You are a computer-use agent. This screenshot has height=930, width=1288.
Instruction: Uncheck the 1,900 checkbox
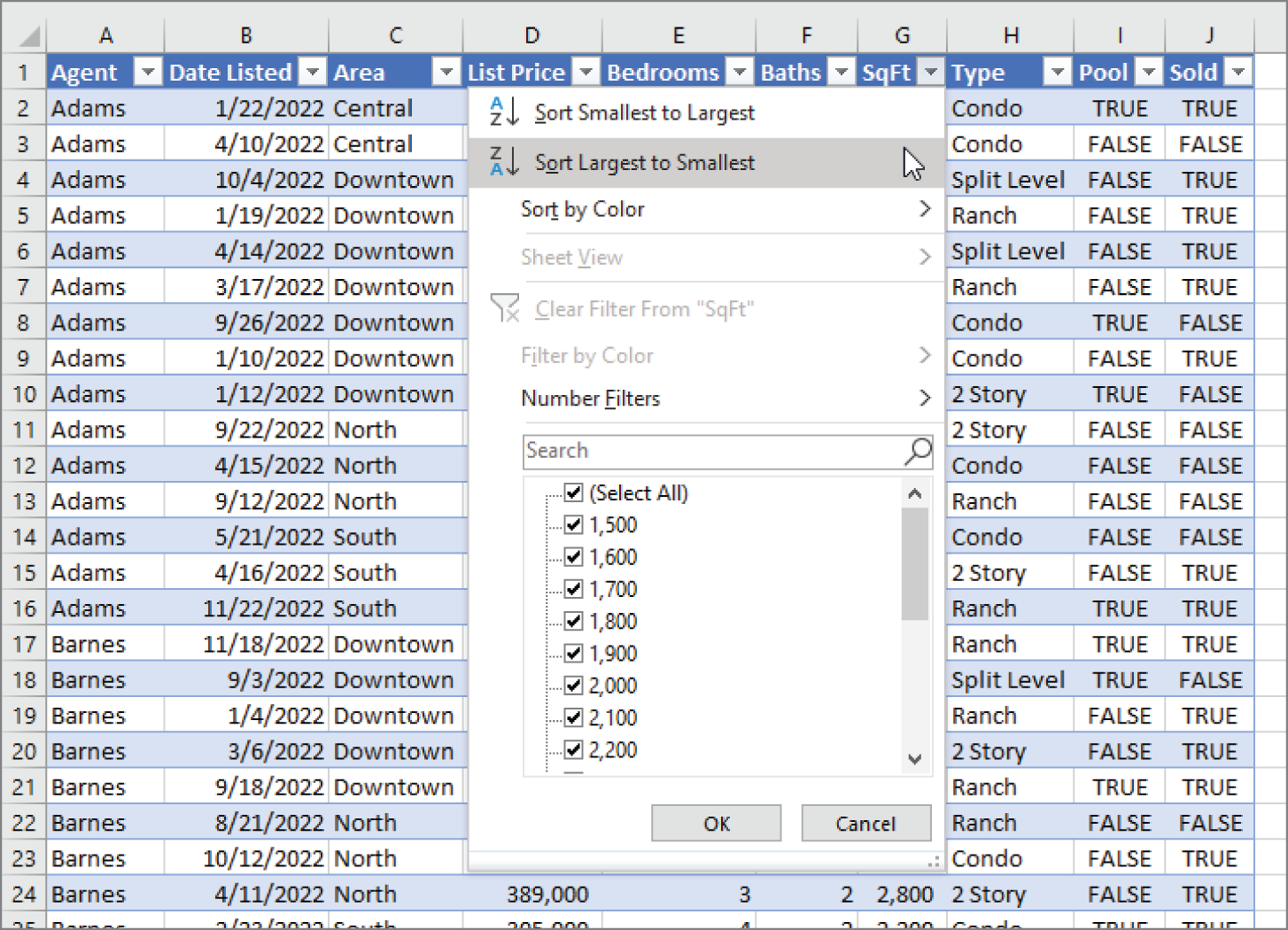[573, 654]
